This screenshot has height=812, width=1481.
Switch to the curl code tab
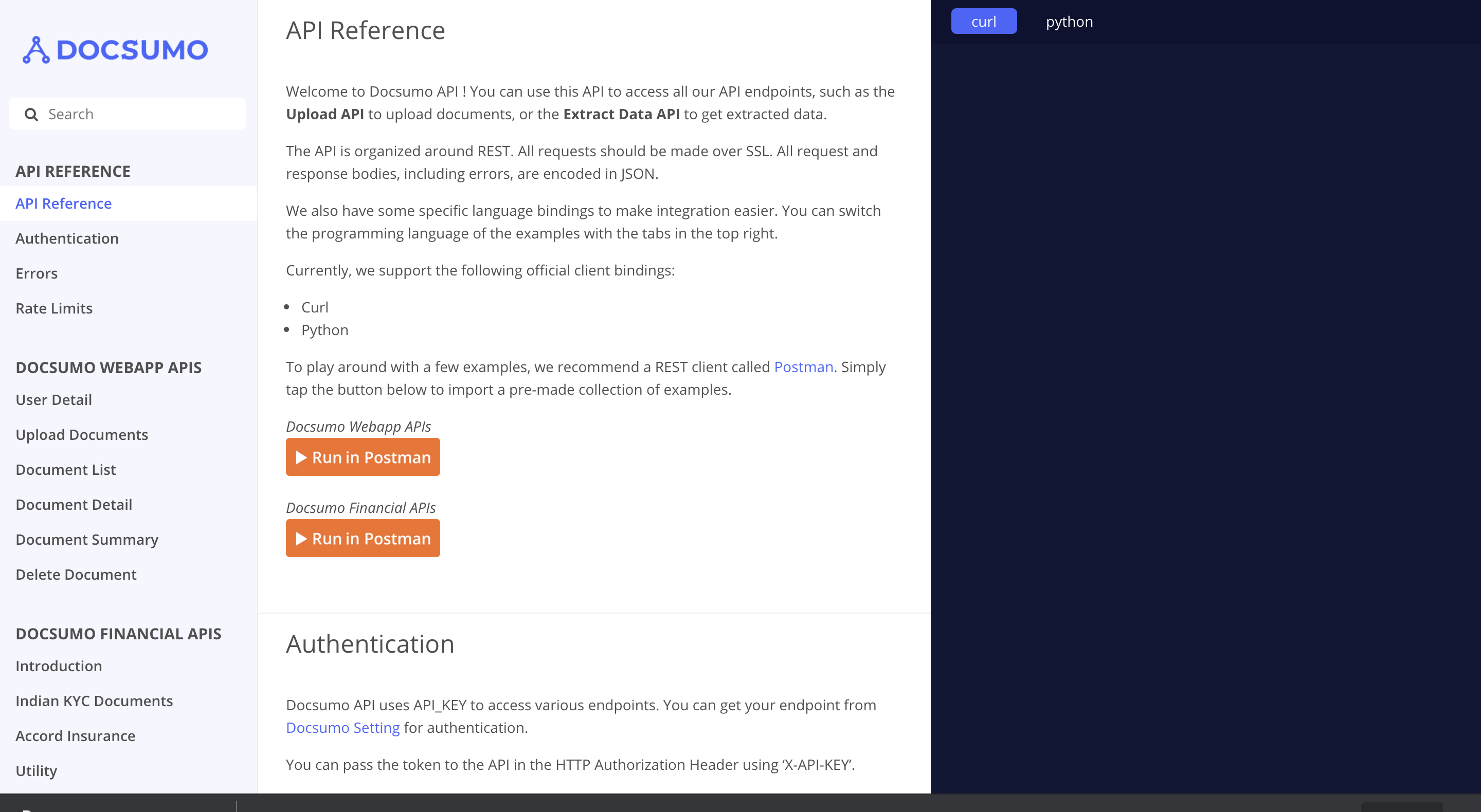983,22
